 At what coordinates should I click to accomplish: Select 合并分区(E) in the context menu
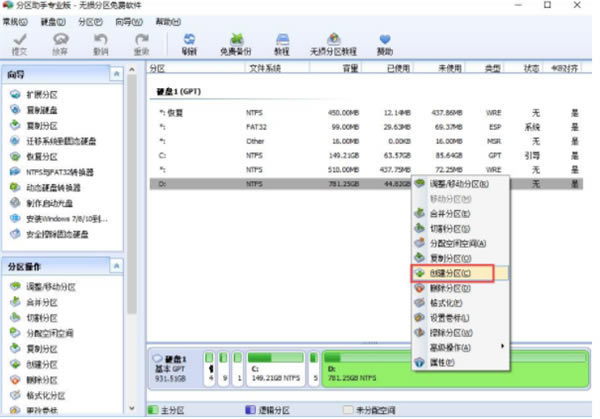(x=460, y=214)
